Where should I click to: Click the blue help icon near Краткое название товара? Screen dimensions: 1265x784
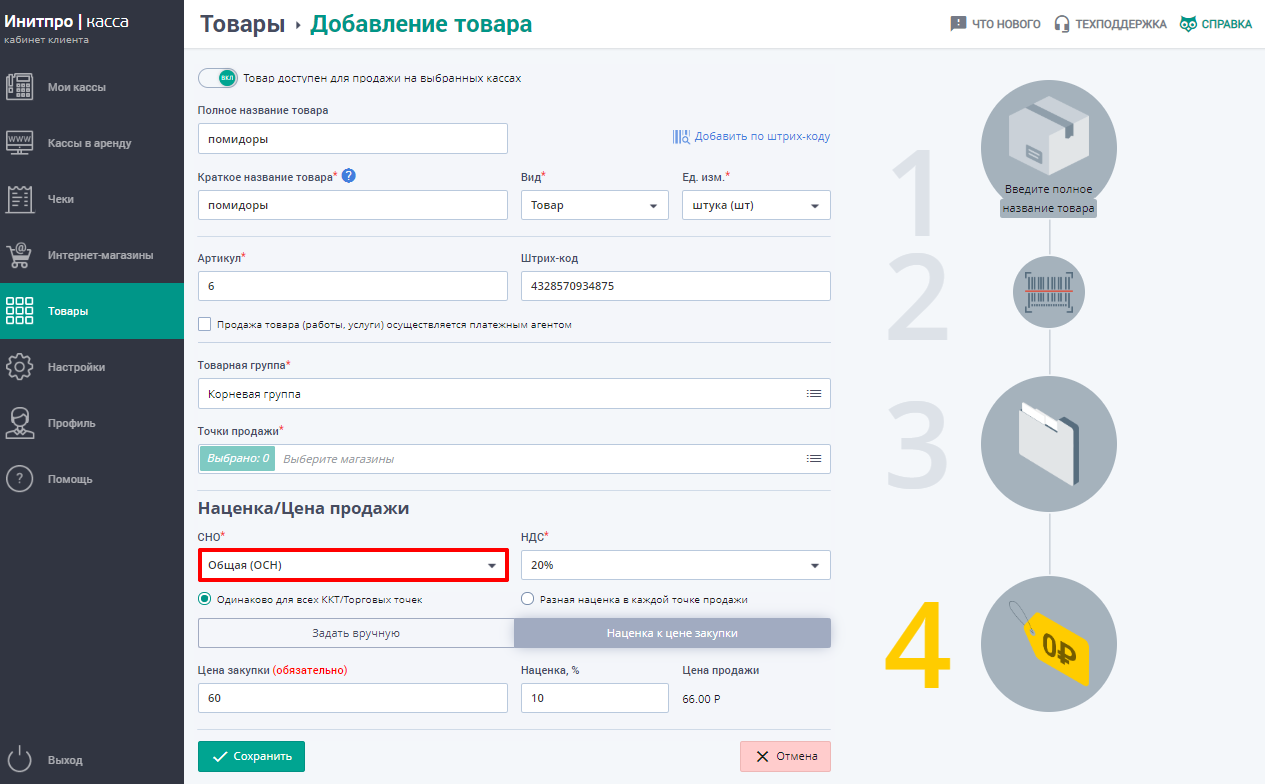click(349, 176)
